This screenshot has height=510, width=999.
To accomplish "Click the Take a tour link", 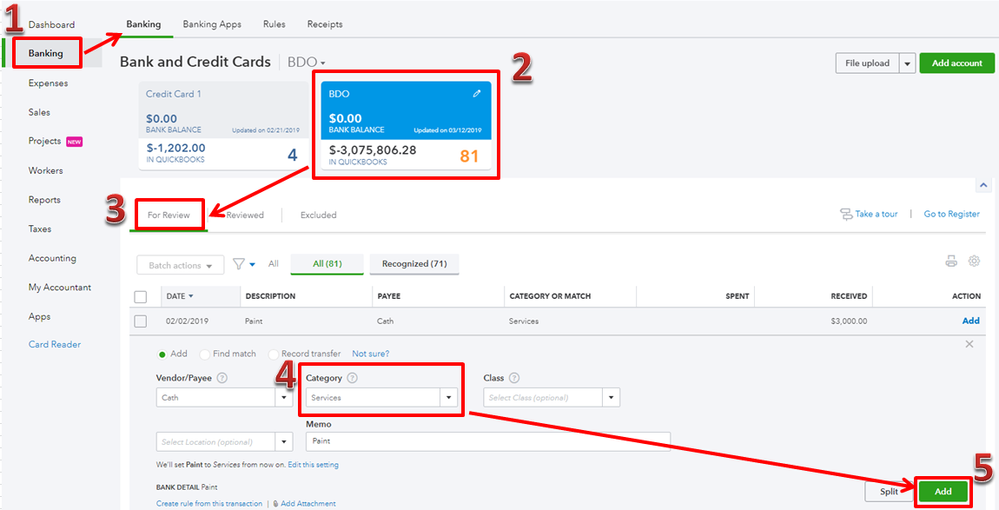I will [x=869, y=214].
